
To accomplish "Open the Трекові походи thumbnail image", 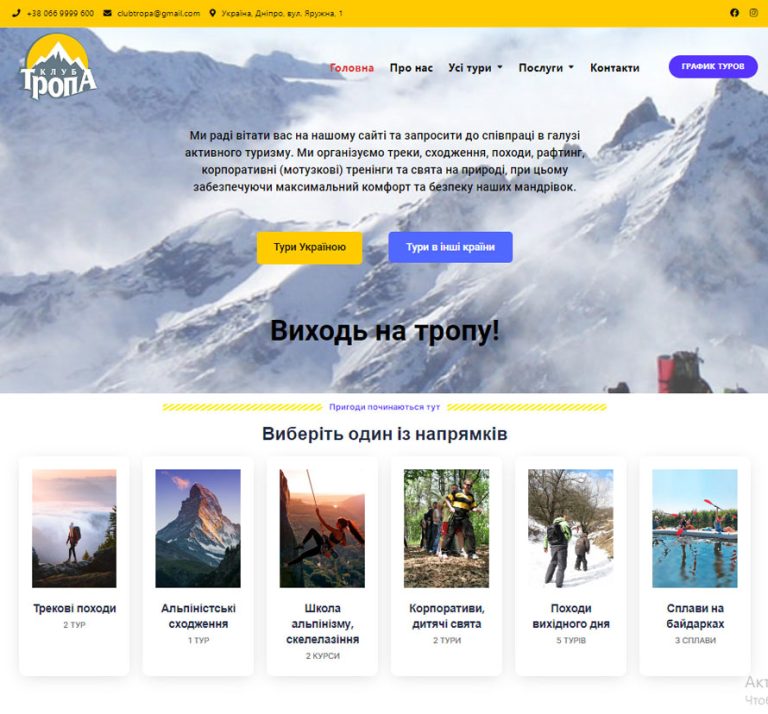I will click(x=74, y=528).
